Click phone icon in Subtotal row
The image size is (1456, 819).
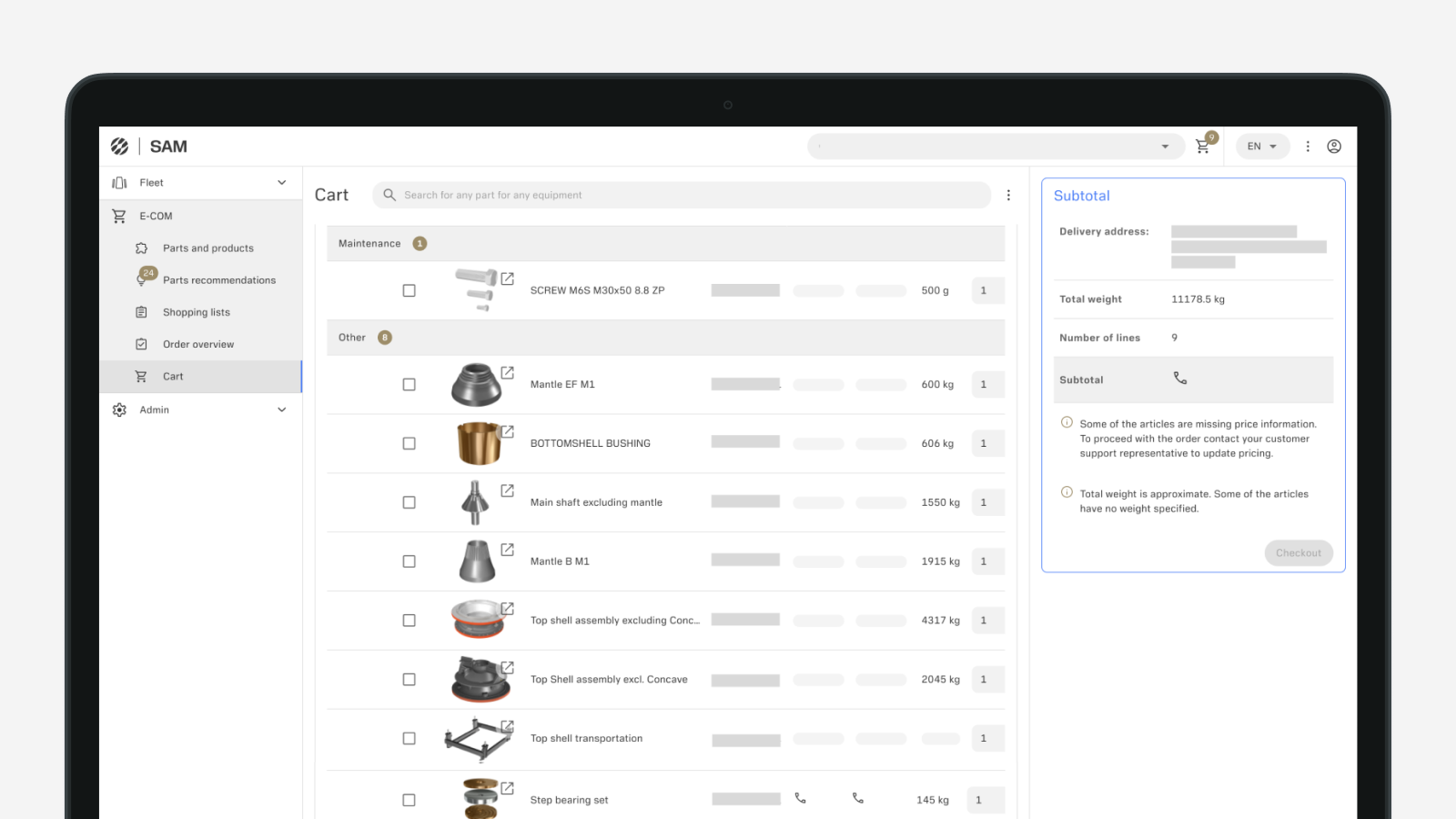coord(1180,379)
